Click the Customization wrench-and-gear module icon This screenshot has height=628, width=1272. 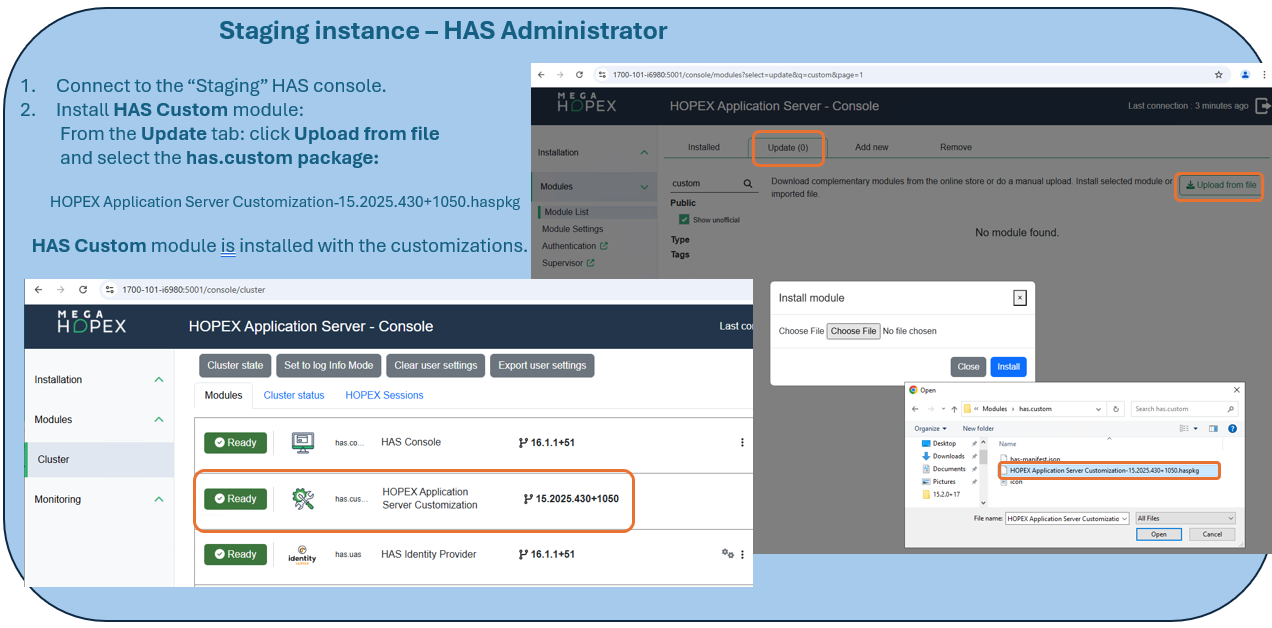[x=303, y=499]
